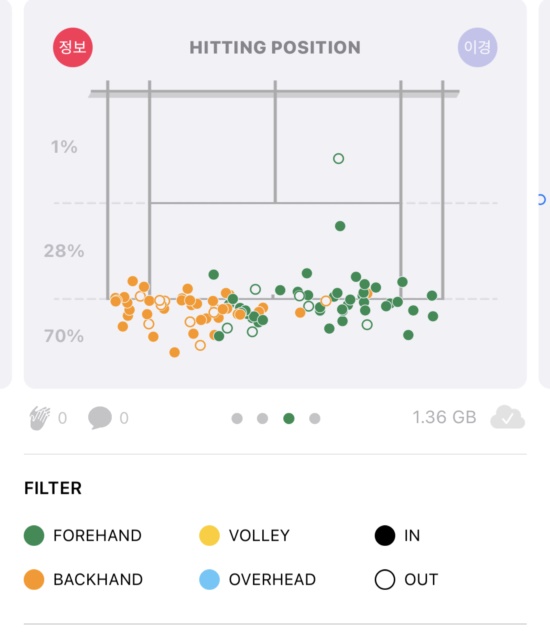
Task: Tap the lowest orange backhand dot
Action: (x=175, y=352)
